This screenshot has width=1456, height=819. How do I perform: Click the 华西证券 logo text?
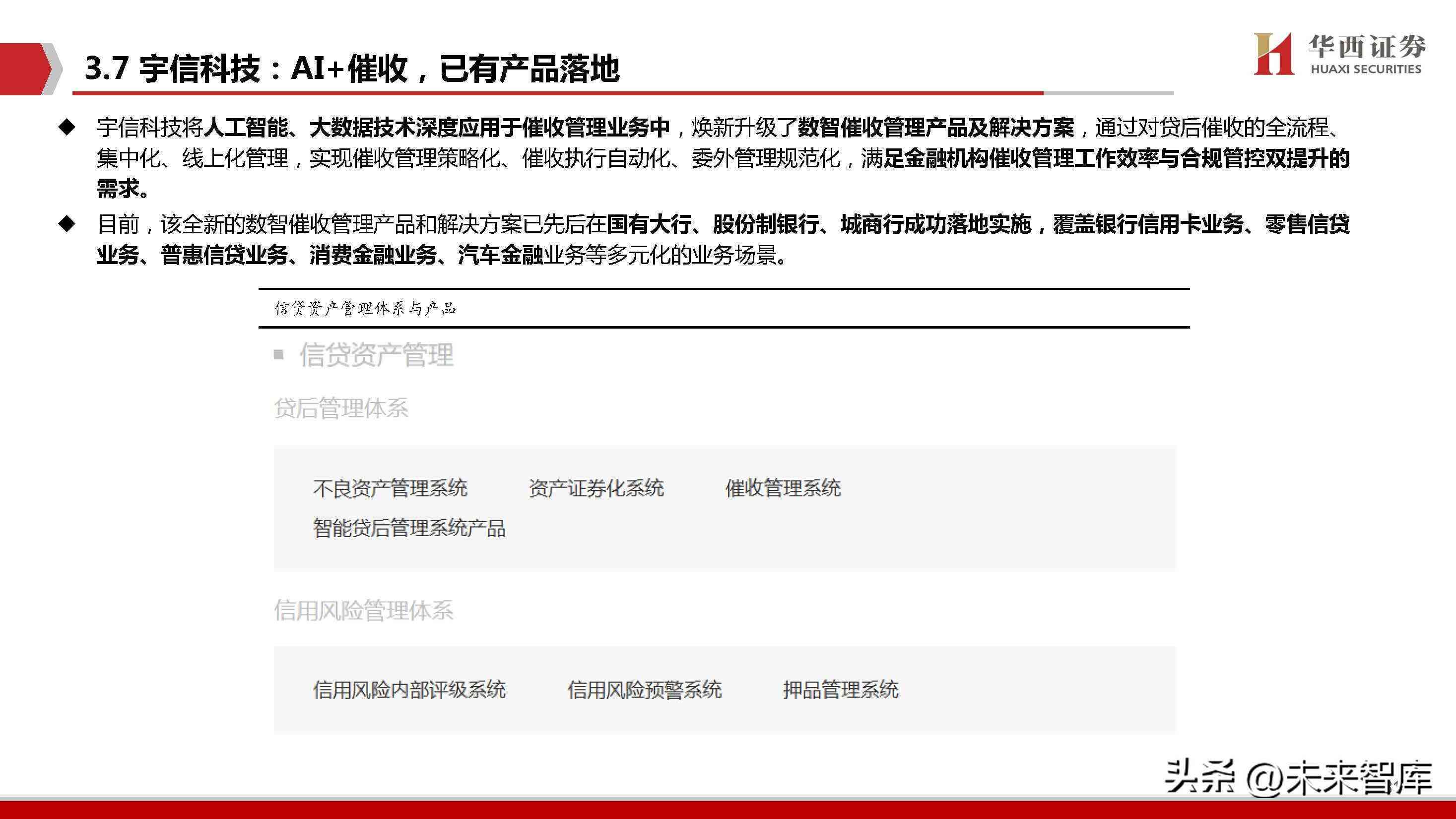click(x=1367, y=46)
